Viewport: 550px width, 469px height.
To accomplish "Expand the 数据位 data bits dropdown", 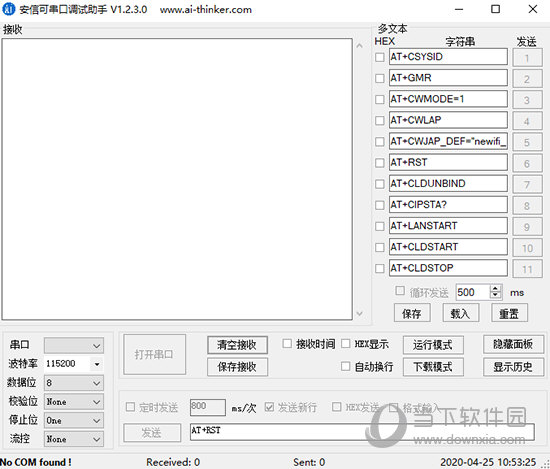I will pyautogui.click(x=74, y=383).
